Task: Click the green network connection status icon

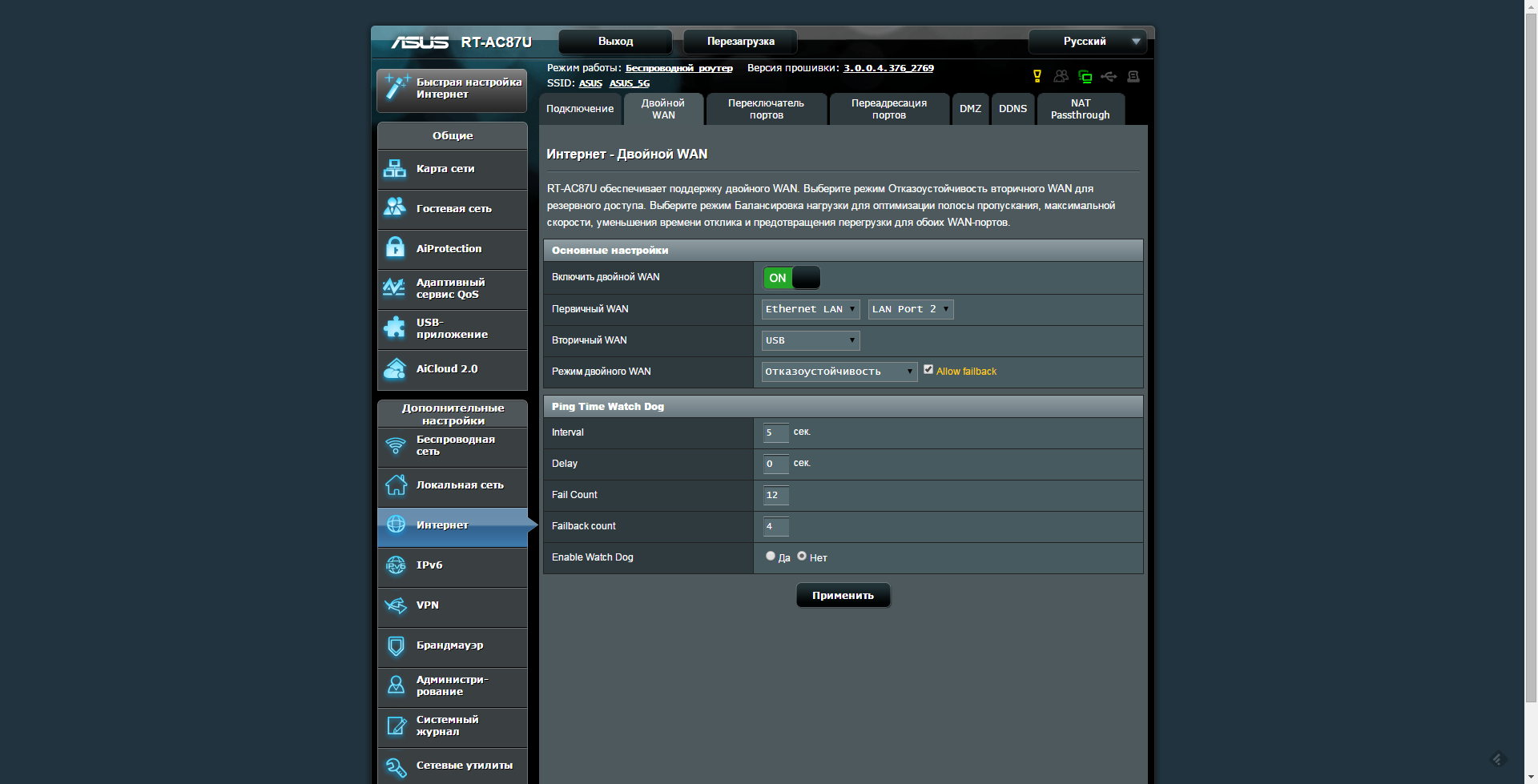Action: (x=1085, y=77)
